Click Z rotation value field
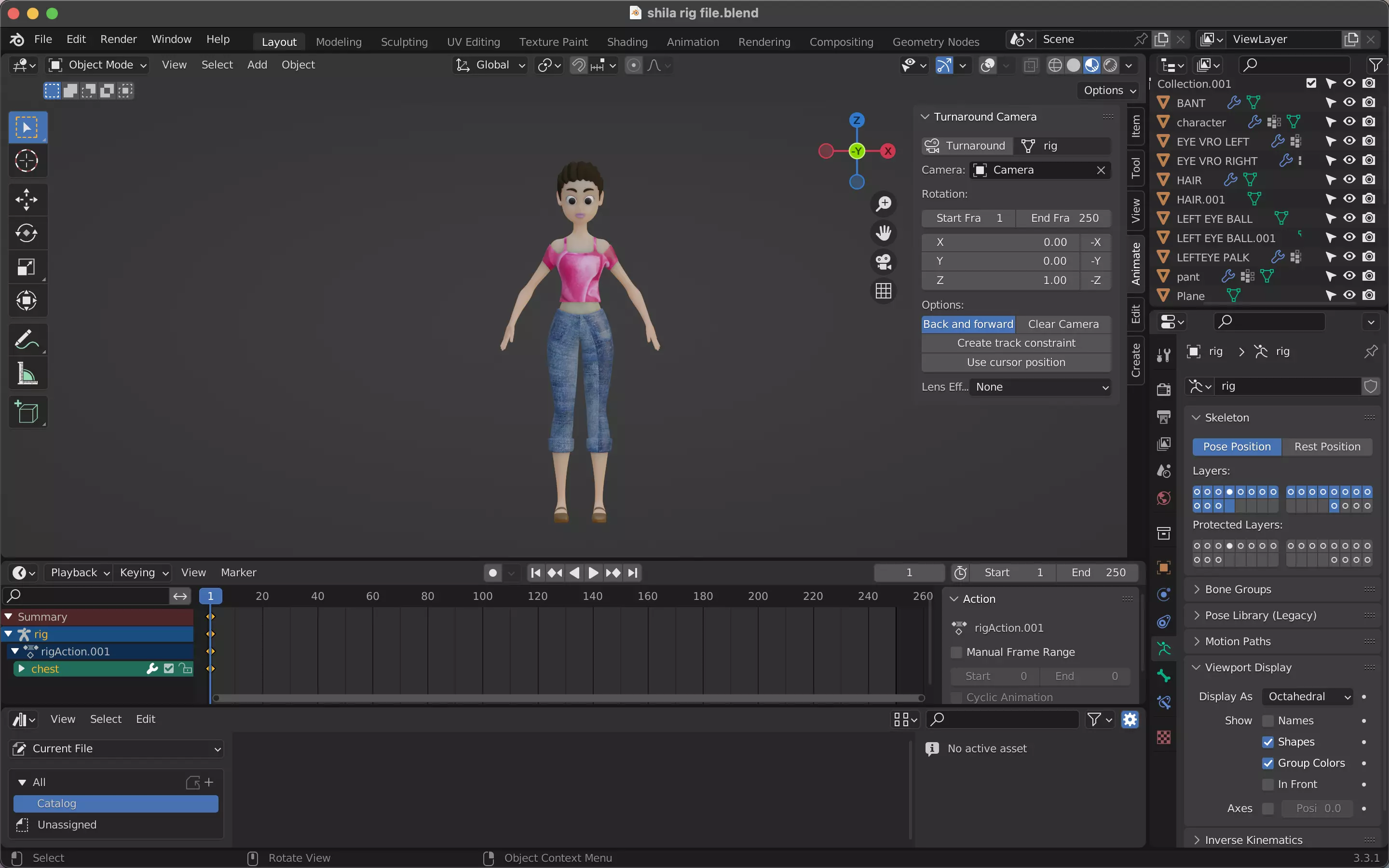 click(x=1000, y=280)
